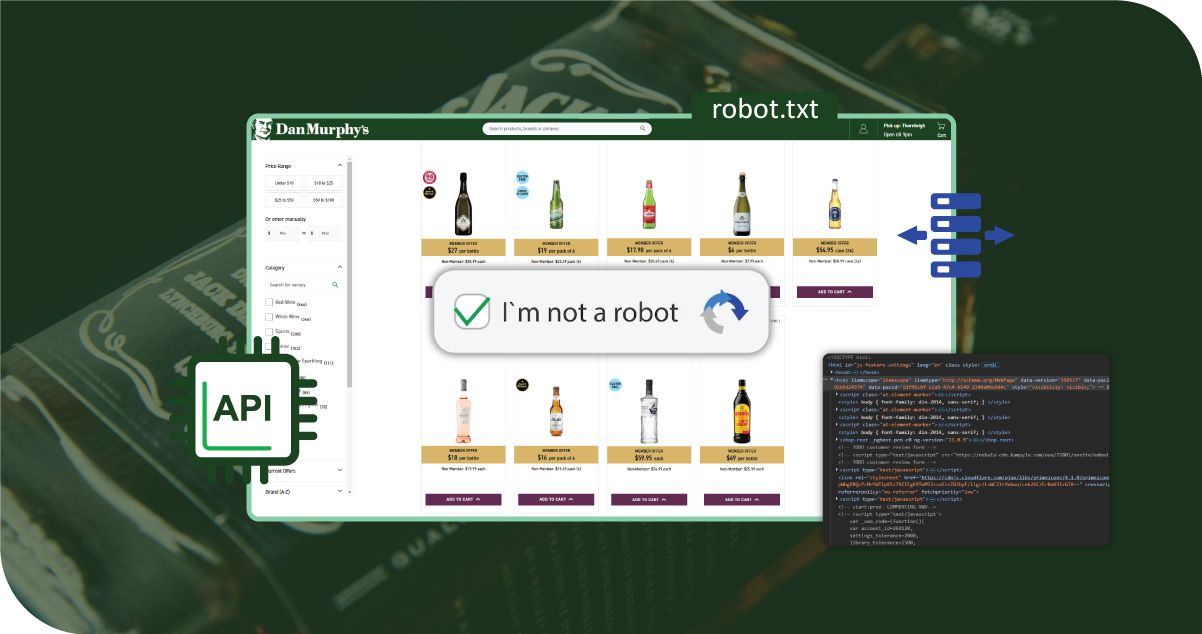Screen dimensions: 1202x634
Task: Check the Red Wine category checkbox
Action: point(269,302)
